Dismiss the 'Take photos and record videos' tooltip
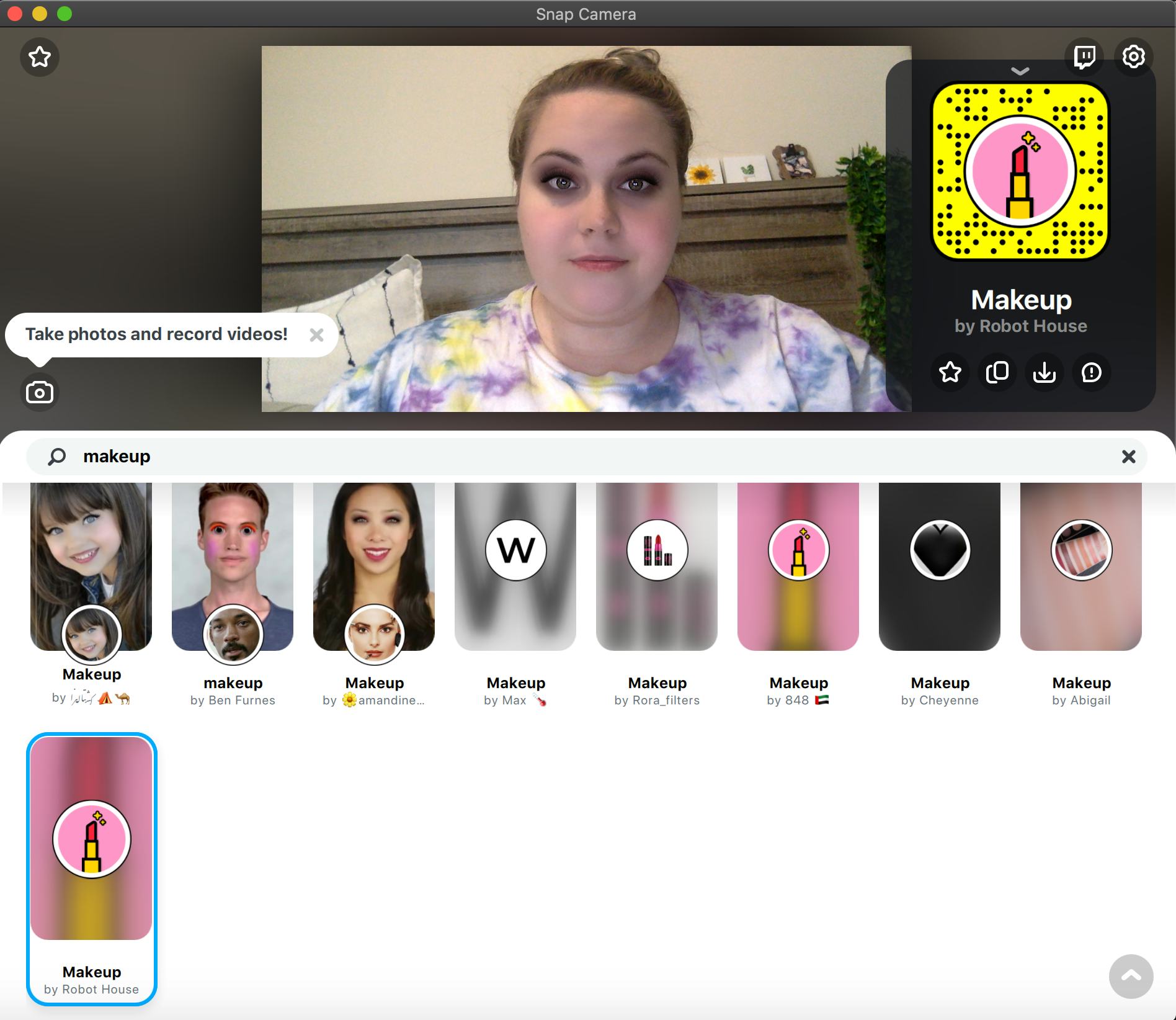The width and height of the screenshot is (1176, 1020). [x=317, y=334]
